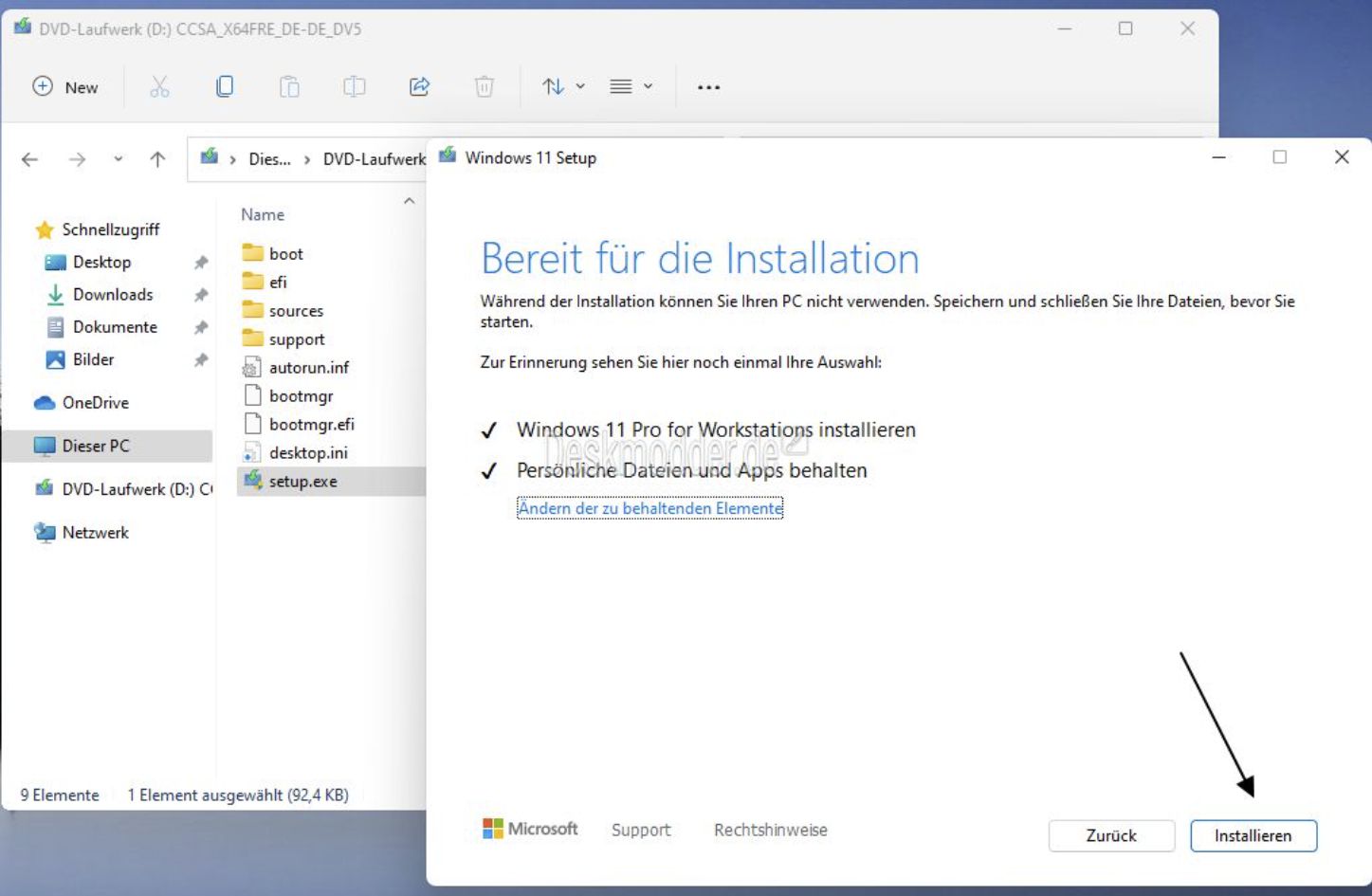Click '9 Elemente' in the status bar

(x=60, y=795)
